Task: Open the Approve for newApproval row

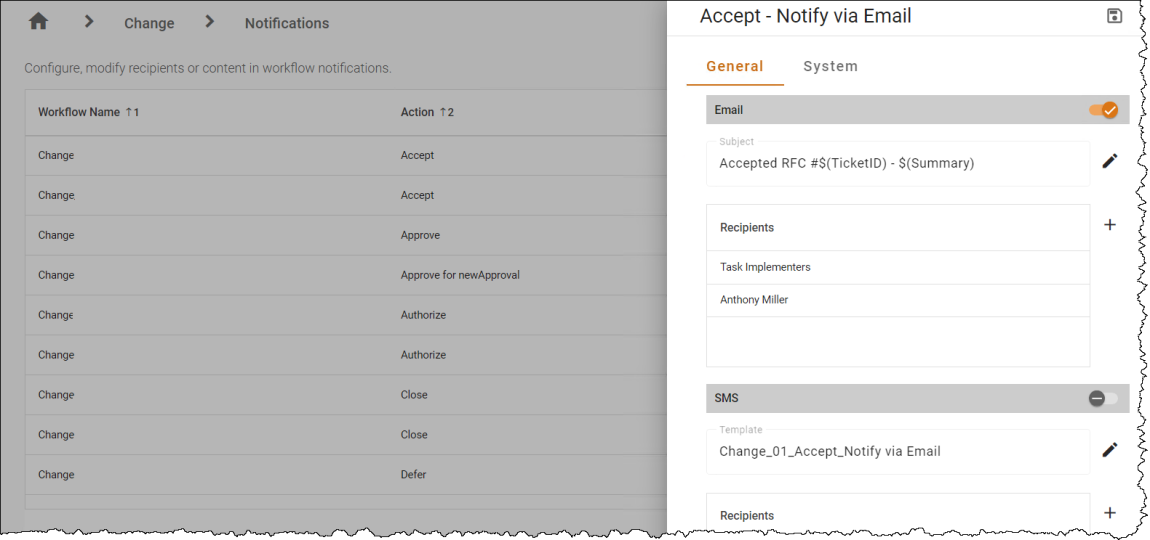Action: pos(345,275)
